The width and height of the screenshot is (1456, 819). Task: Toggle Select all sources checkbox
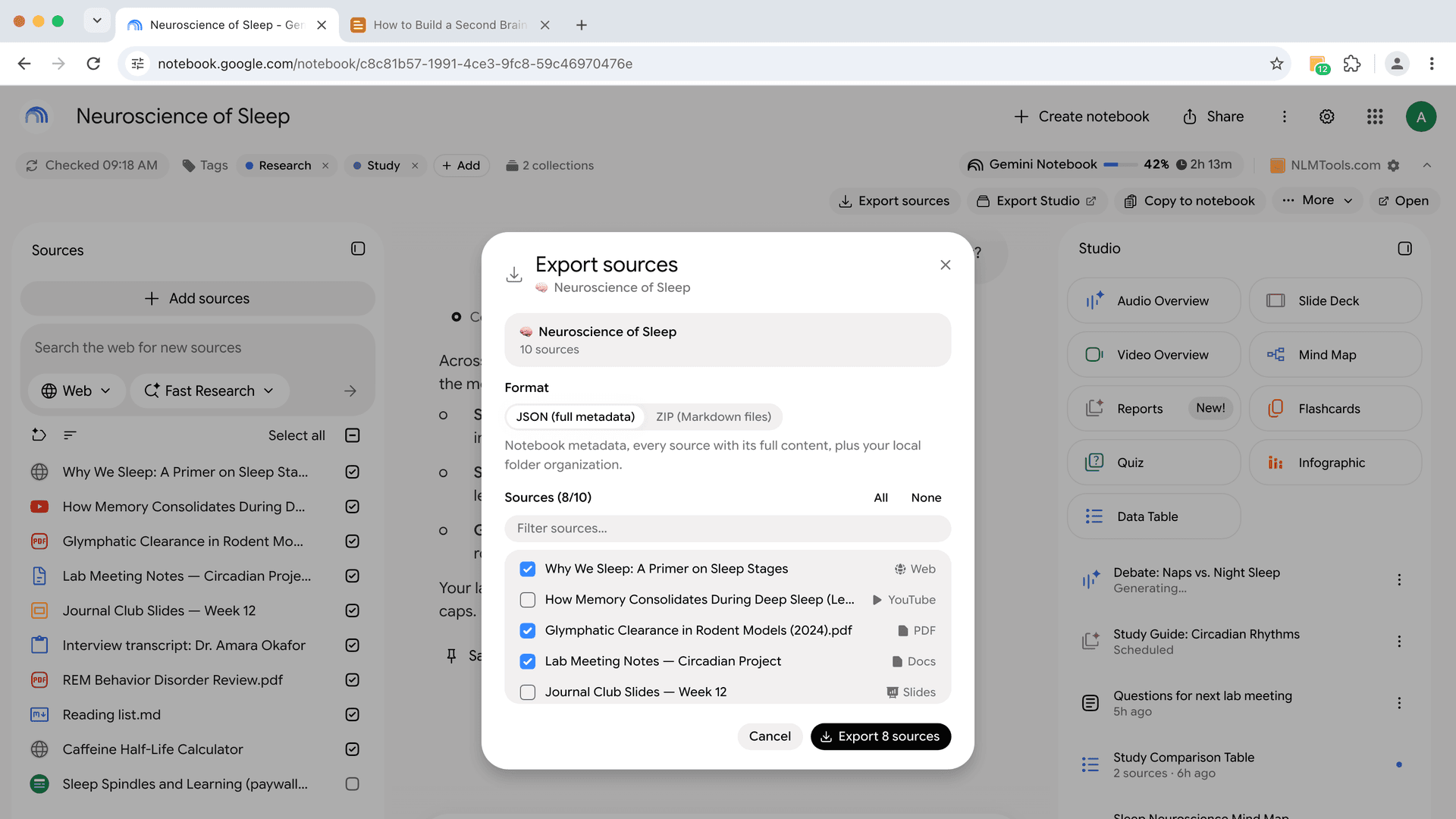coord(352,435)
